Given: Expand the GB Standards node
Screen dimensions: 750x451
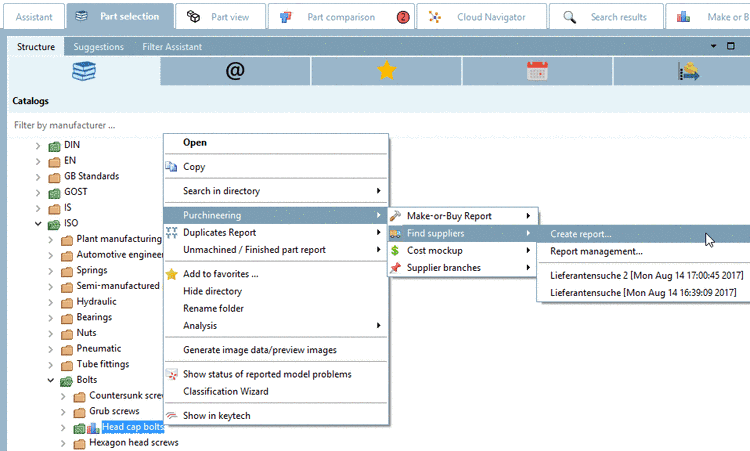Looking at the screenshot, I should coord(38,177).
